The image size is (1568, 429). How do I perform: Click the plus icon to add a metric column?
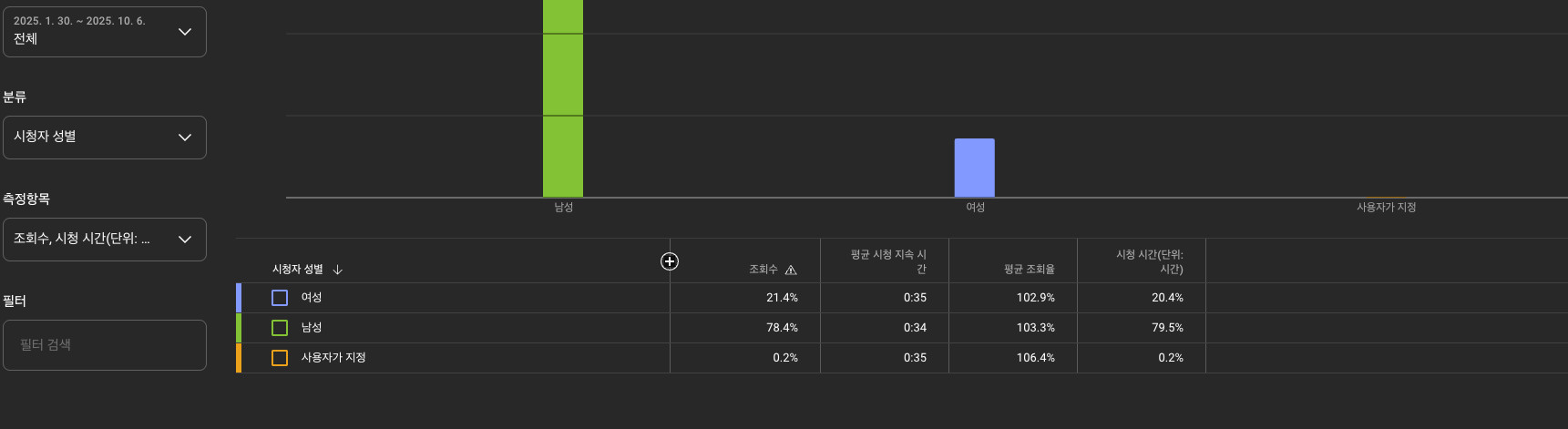670,261
